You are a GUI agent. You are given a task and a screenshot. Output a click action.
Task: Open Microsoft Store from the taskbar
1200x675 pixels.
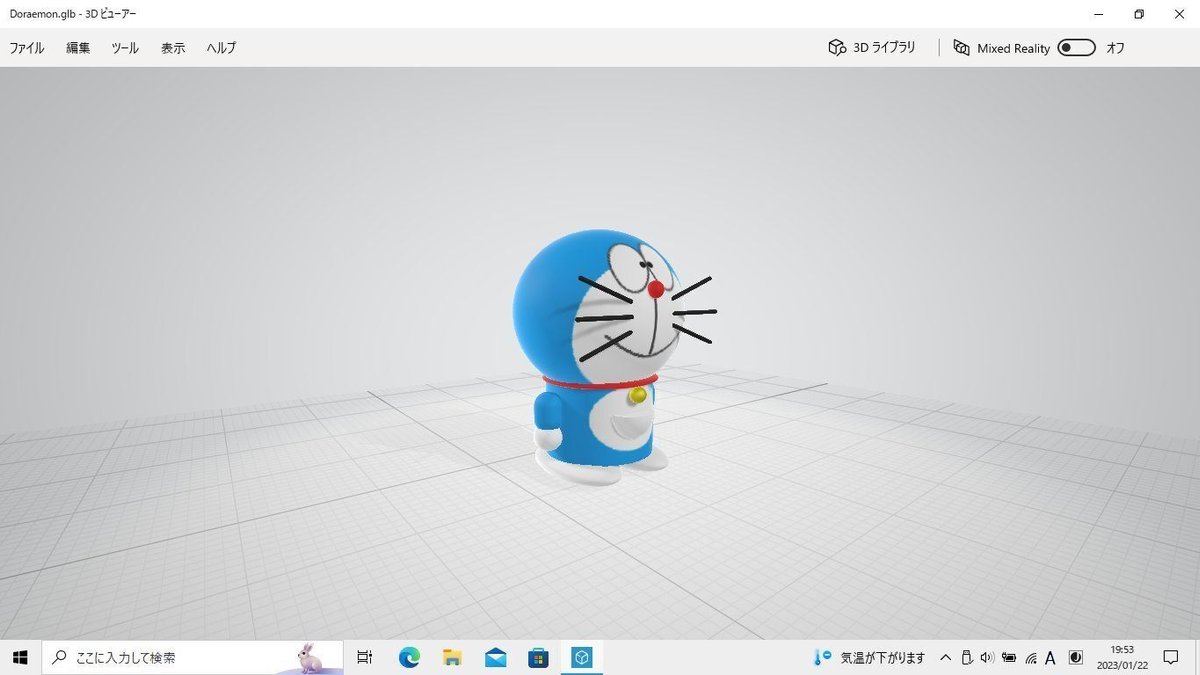(x=538, y=657)
